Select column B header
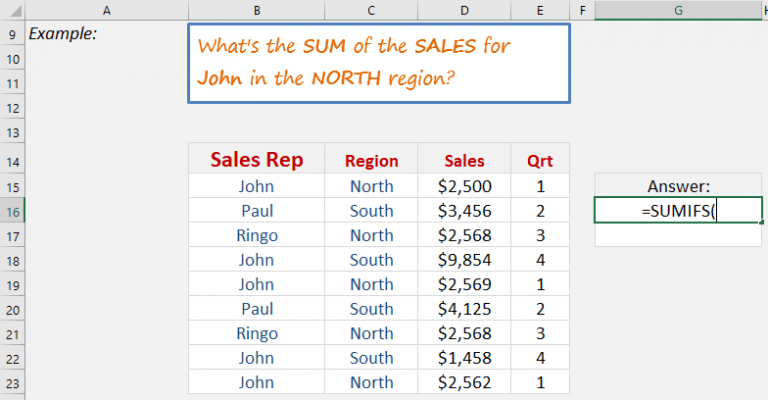 tap(256, 10)
